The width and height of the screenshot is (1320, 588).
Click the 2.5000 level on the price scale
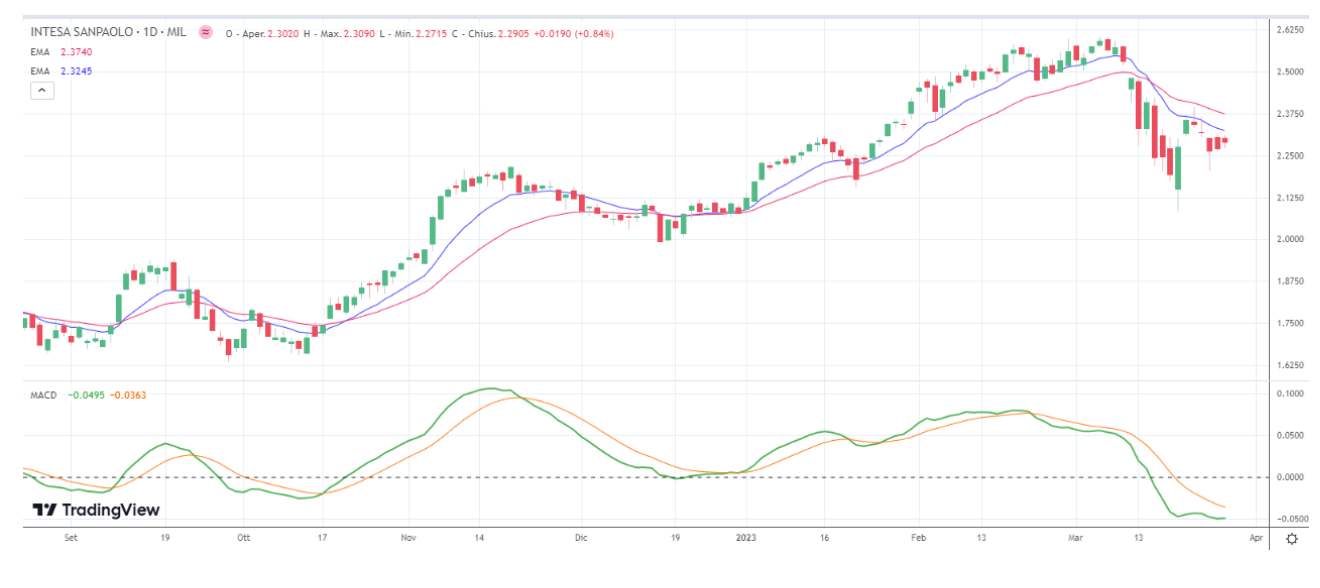point(1292,72)
